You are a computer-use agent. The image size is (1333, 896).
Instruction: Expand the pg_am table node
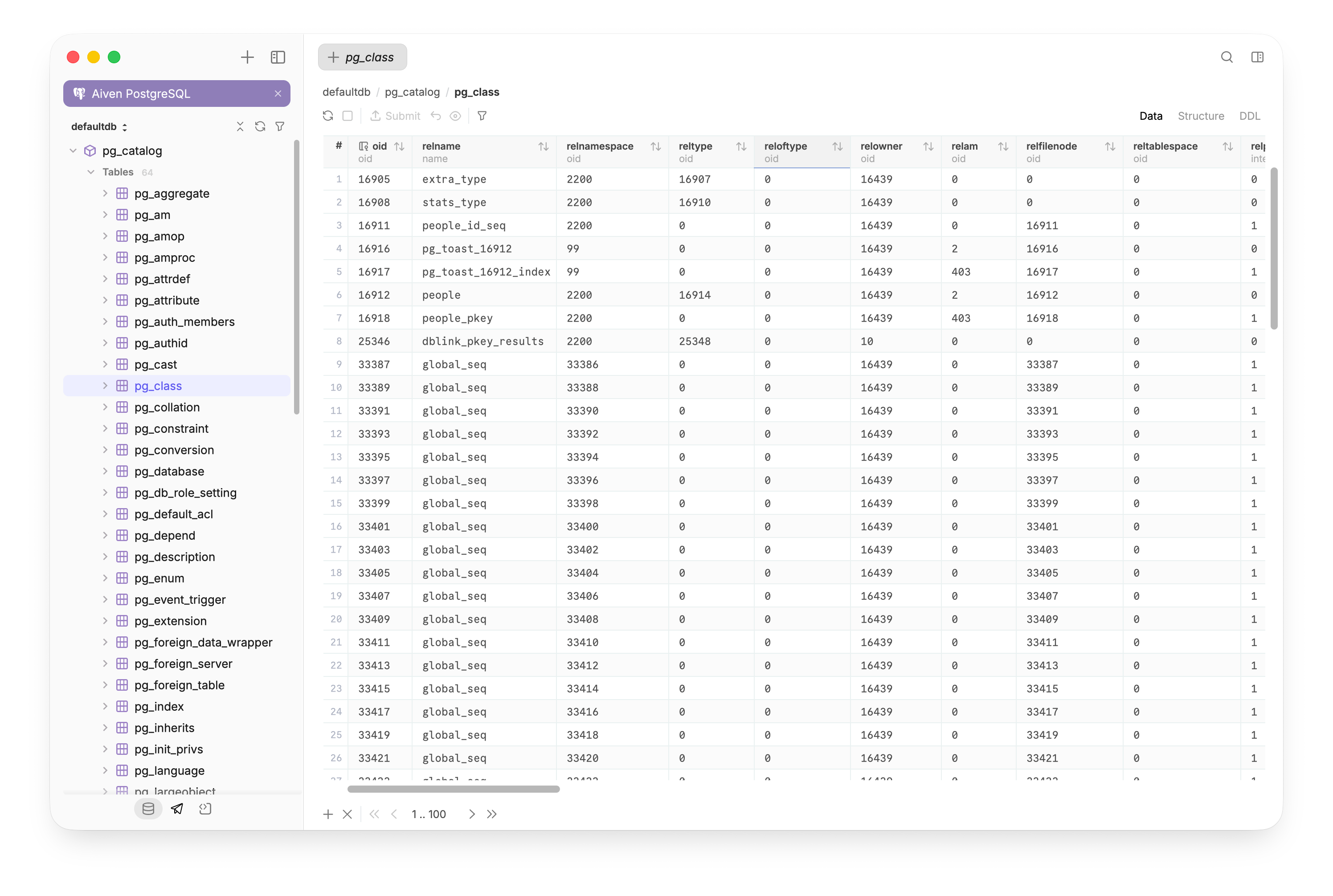pyautogui.click(x=105, y=215)
